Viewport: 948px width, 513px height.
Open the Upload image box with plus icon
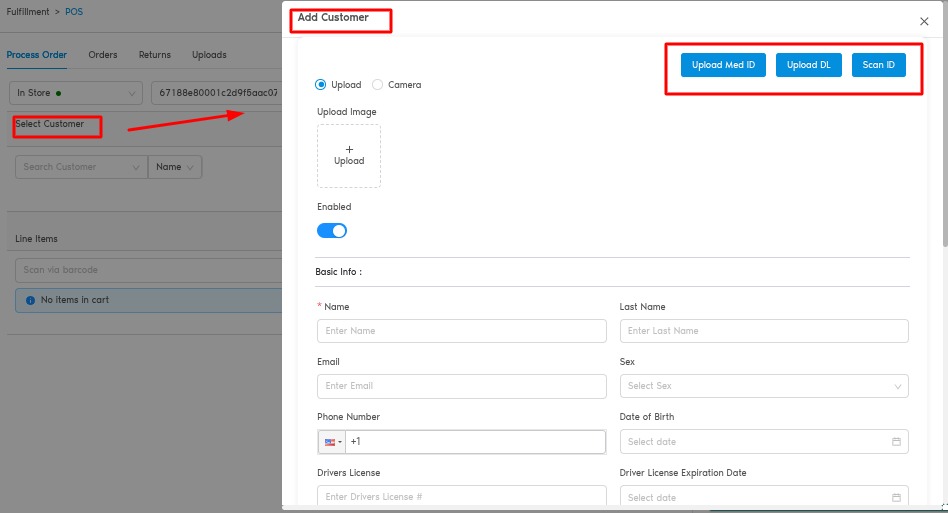coord(349,156)
